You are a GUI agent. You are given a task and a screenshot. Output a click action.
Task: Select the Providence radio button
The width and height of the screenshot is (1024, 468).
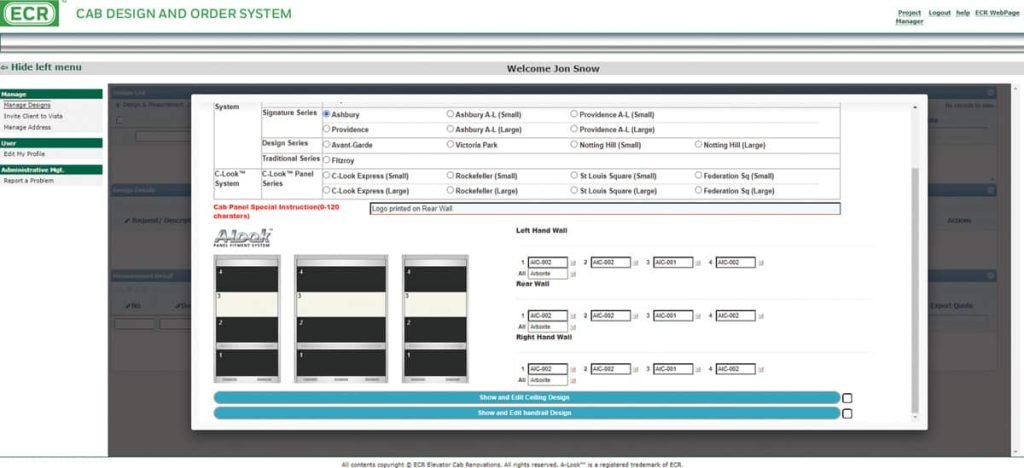pos(327,129)
